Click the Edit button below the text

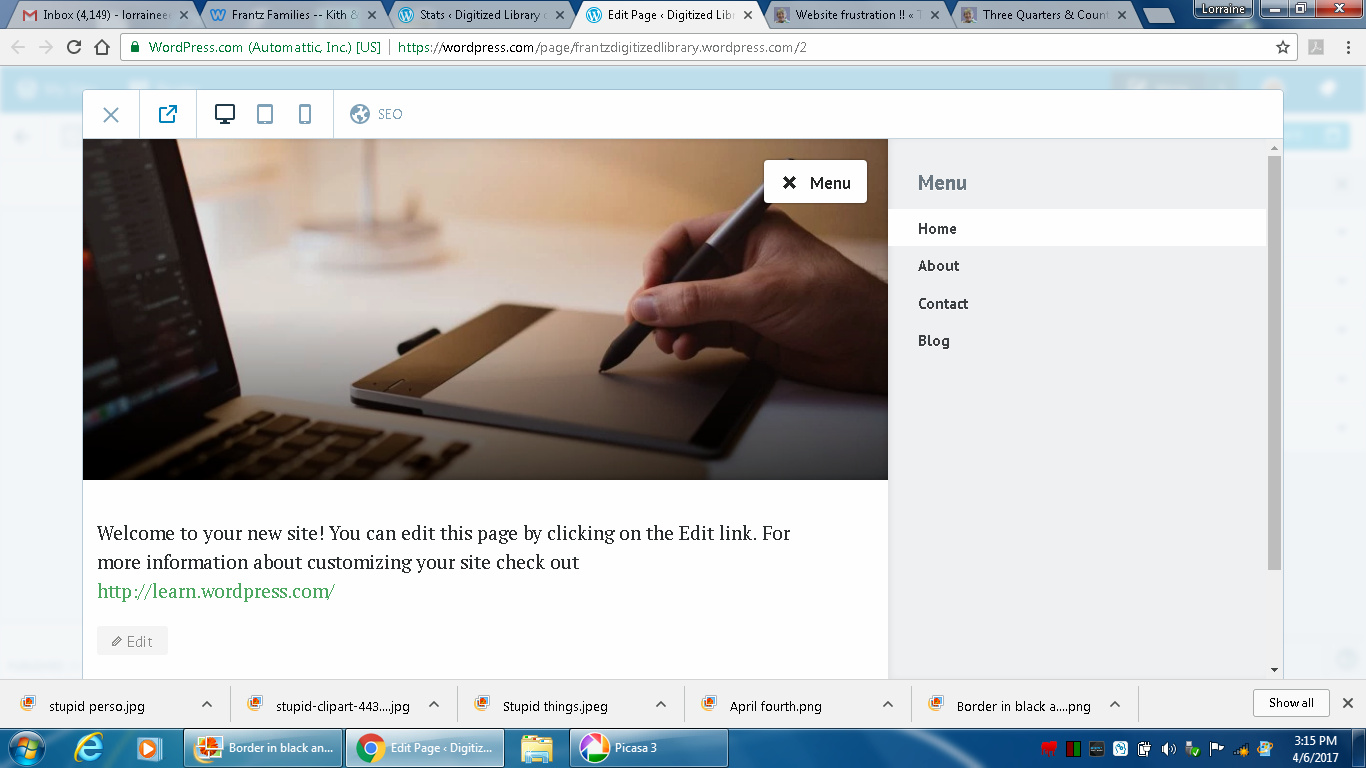132,641
